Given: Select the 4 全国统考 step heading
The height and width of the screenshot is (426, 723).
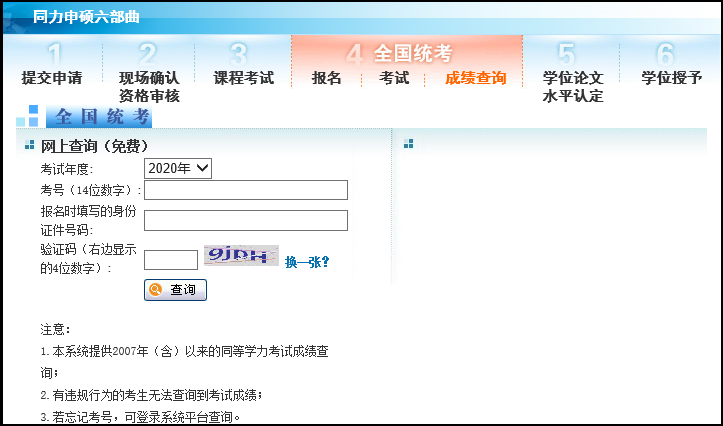Looking at the screenshot, I should (399, 54).
